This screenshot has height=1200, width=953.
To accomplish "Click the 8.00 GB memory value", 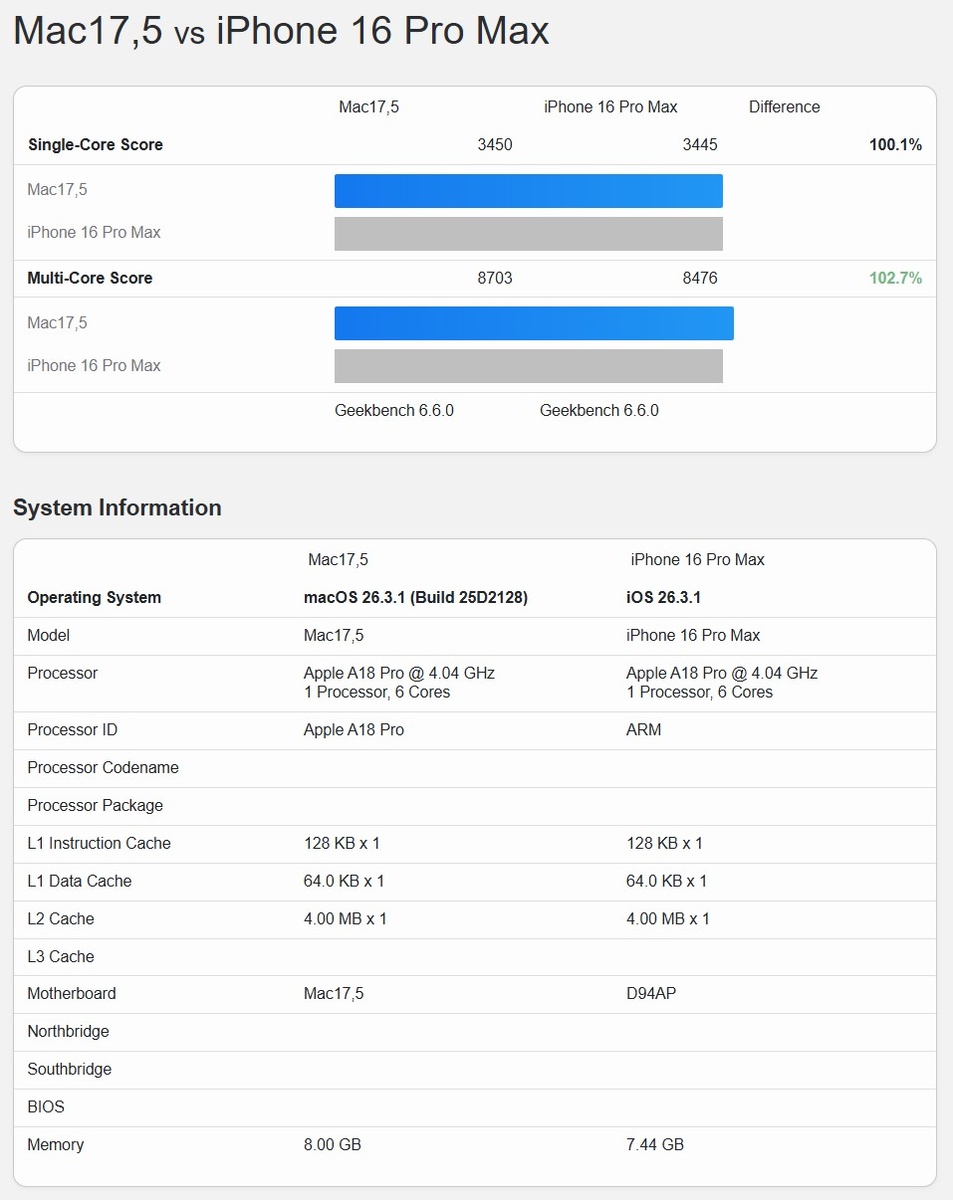I will point(332,1144).
